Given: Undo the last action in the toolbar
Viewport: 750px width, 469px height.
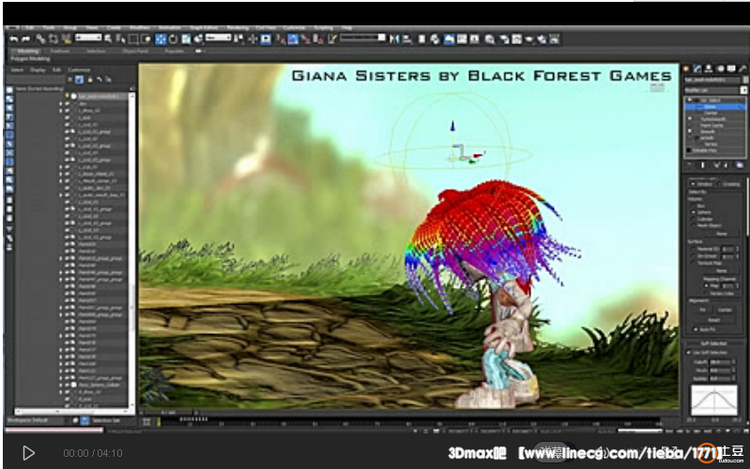Looking at the screenshot, I should 14,39.
